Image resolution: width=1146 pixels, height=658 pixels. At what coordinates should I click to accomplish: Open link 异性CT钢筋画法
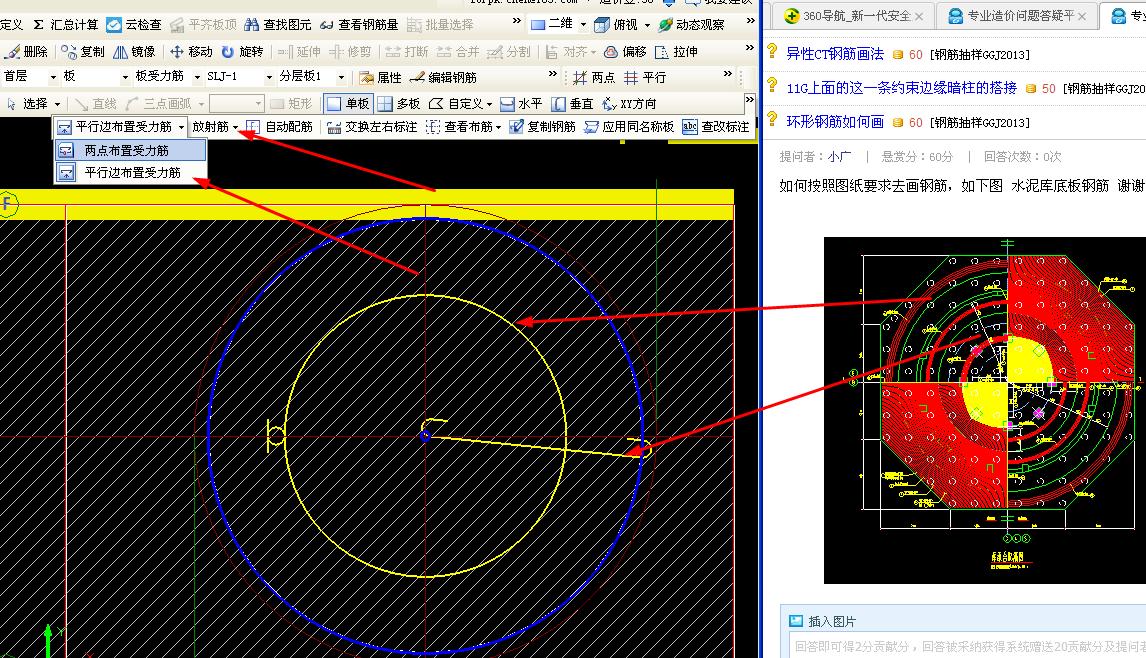point(835,54)
